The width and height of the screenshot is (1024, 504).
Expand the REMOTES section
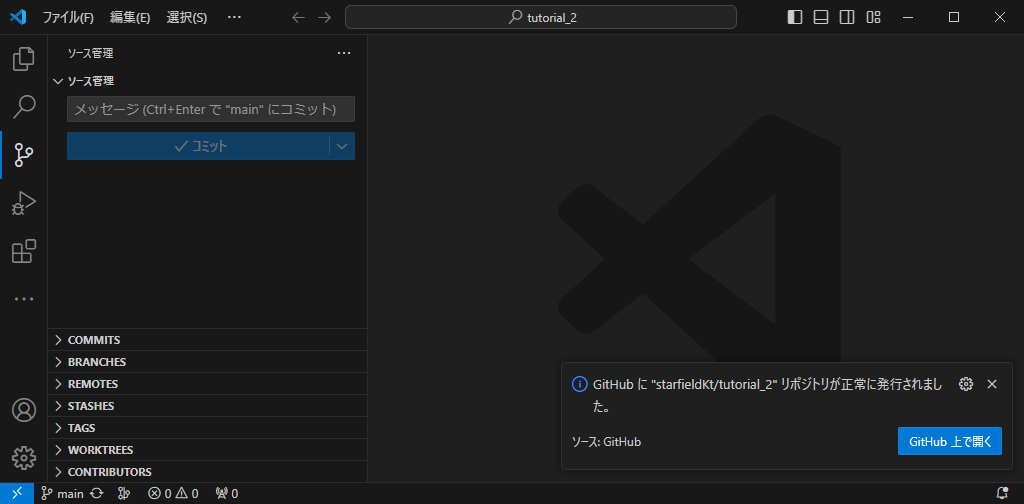pos(208,384)
